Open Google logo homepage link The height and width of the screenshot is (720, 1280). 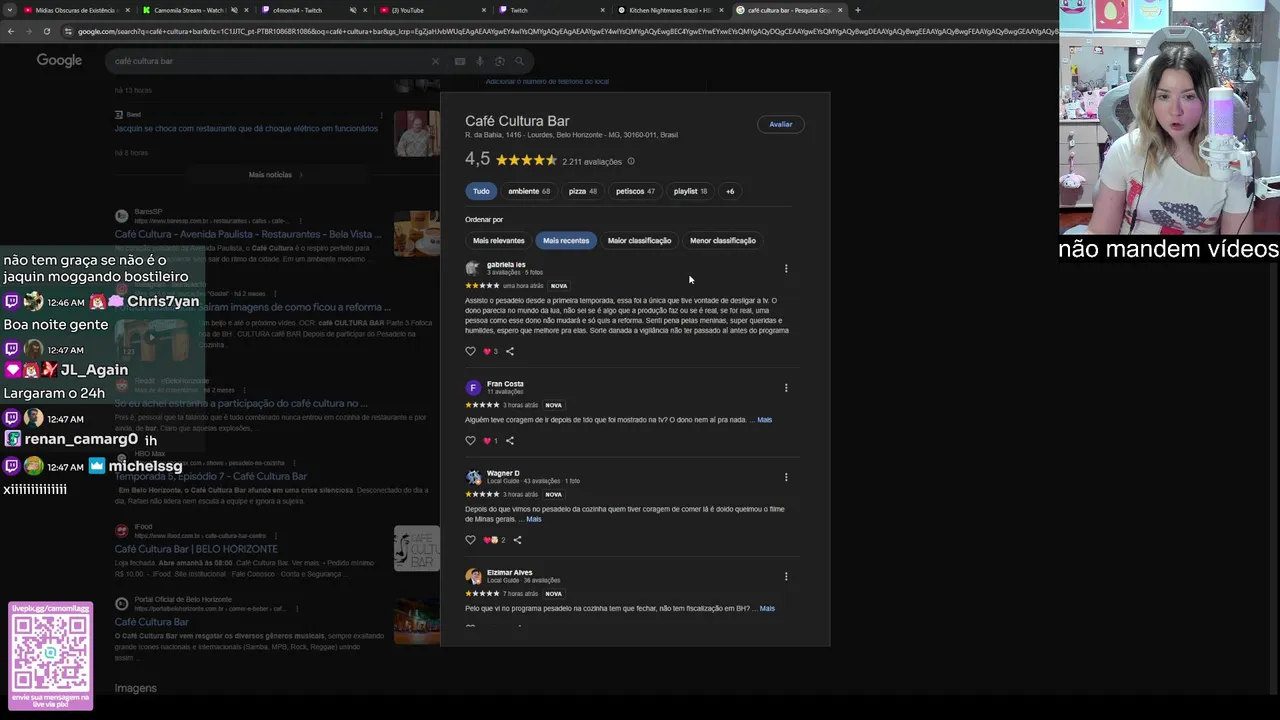coord(59,61)
